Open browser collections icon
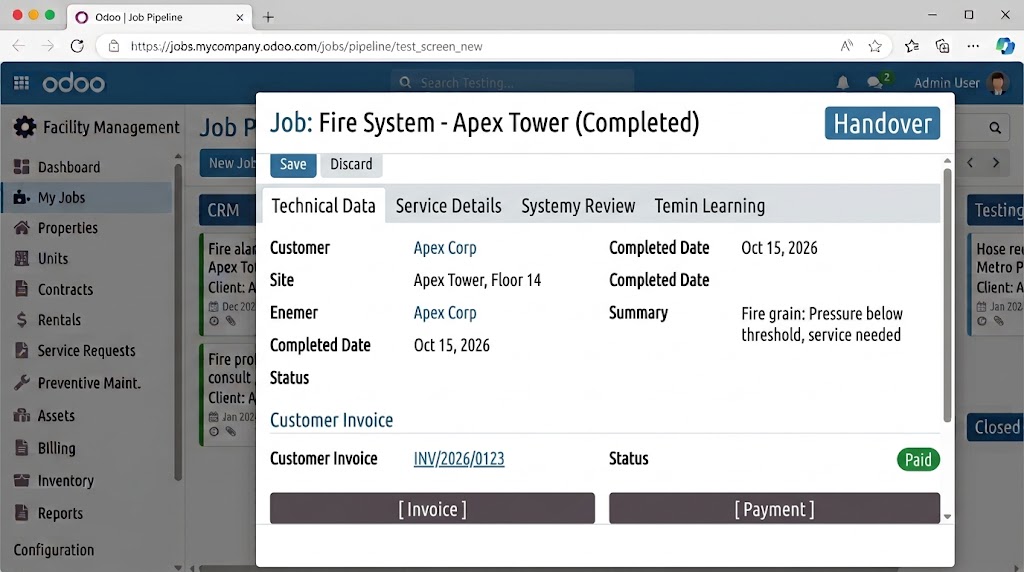This screenshot has width=1024, height=572. [x=942, y=46]
